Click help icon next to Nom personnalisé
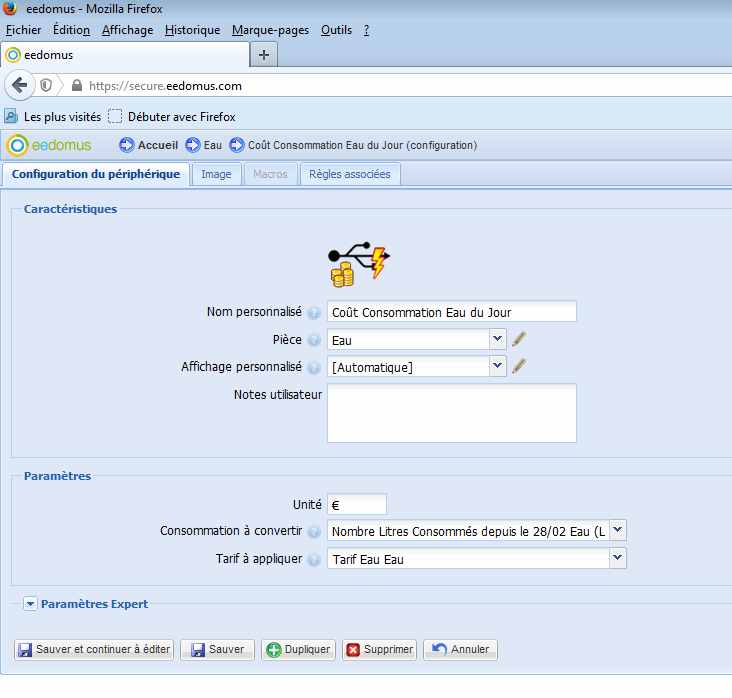The width and height of the screenshot is (732, 698). click(314, 313)
